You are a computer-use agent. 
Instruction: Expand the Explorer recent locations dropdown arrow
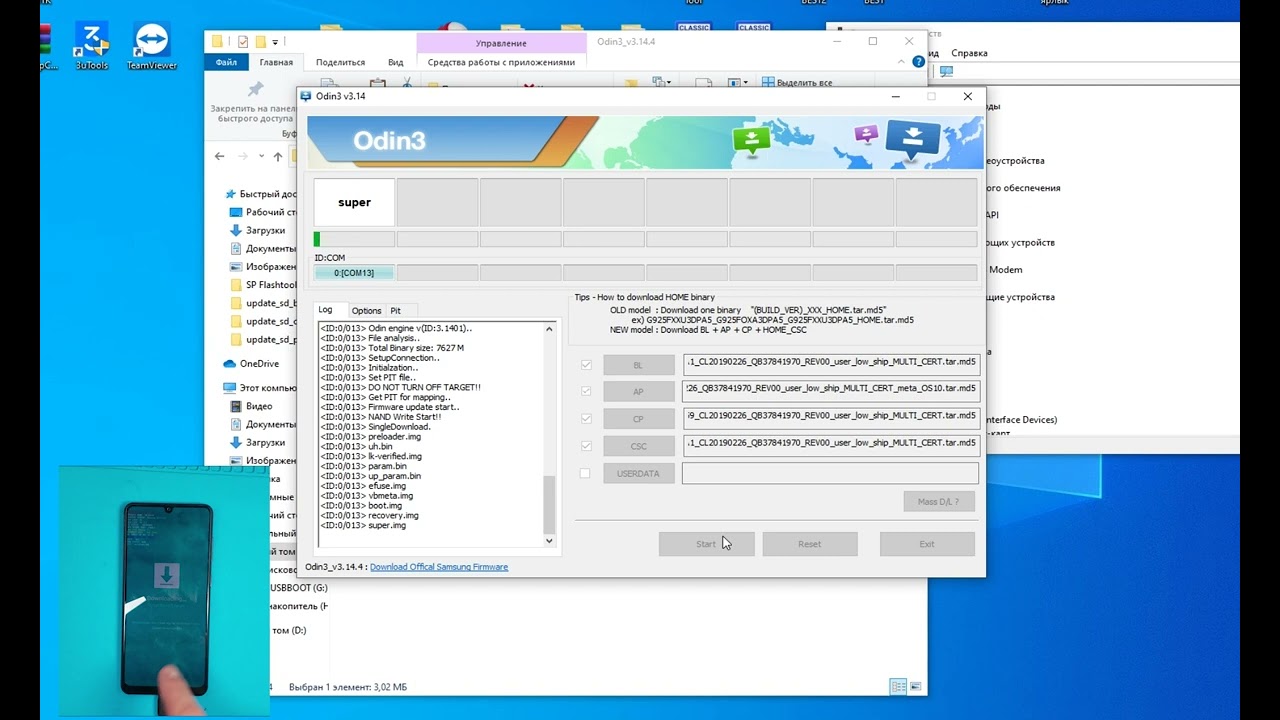pyautogui.click(x=262, y=157)
